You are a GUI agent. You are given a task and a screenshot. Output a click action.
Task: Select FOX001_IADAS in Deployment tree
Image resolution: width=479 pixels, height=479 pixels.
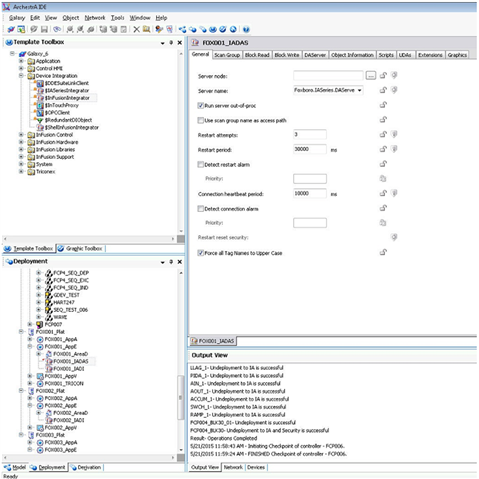[71, 361]
